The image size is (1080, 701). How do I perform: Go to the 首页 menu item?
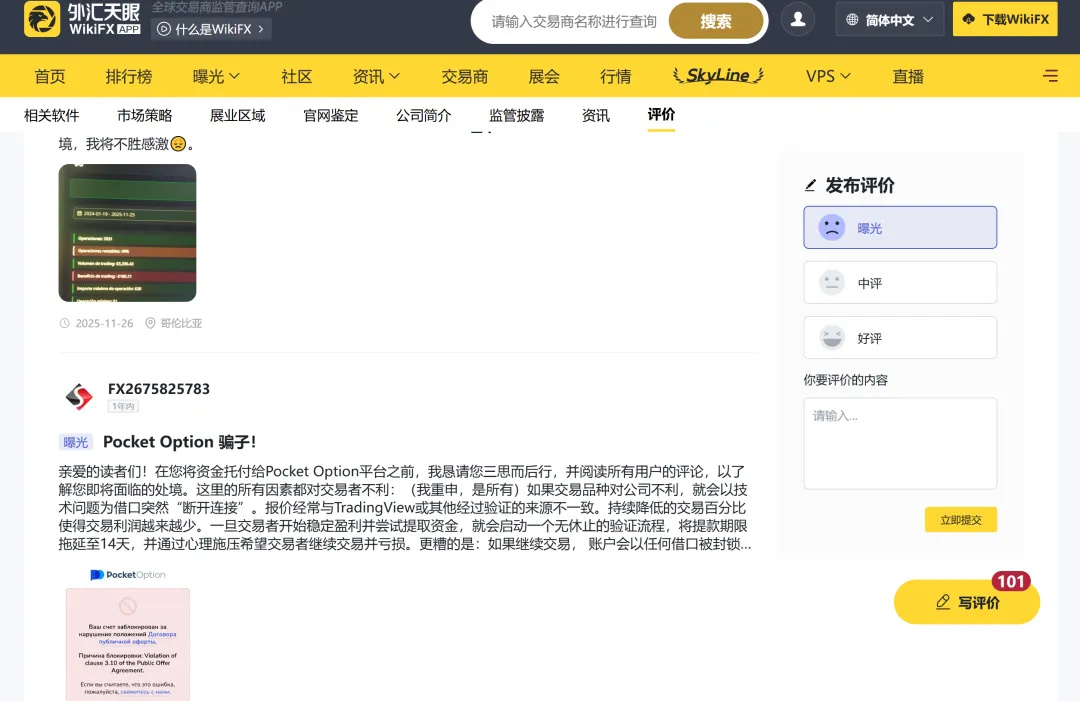click(x=50, y=76)
